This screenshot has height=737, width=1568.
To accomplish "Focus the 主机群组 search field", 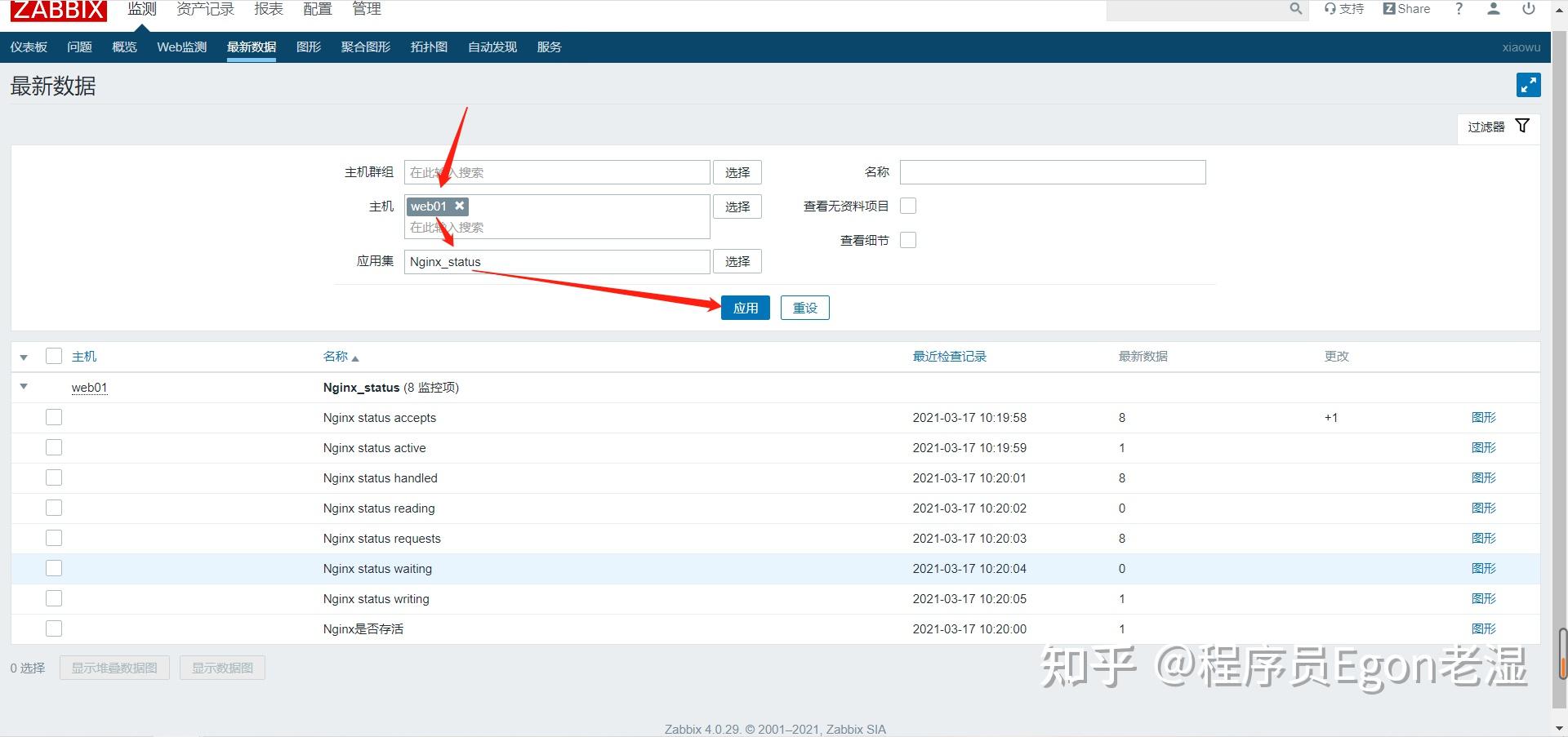I will [557, 172].
